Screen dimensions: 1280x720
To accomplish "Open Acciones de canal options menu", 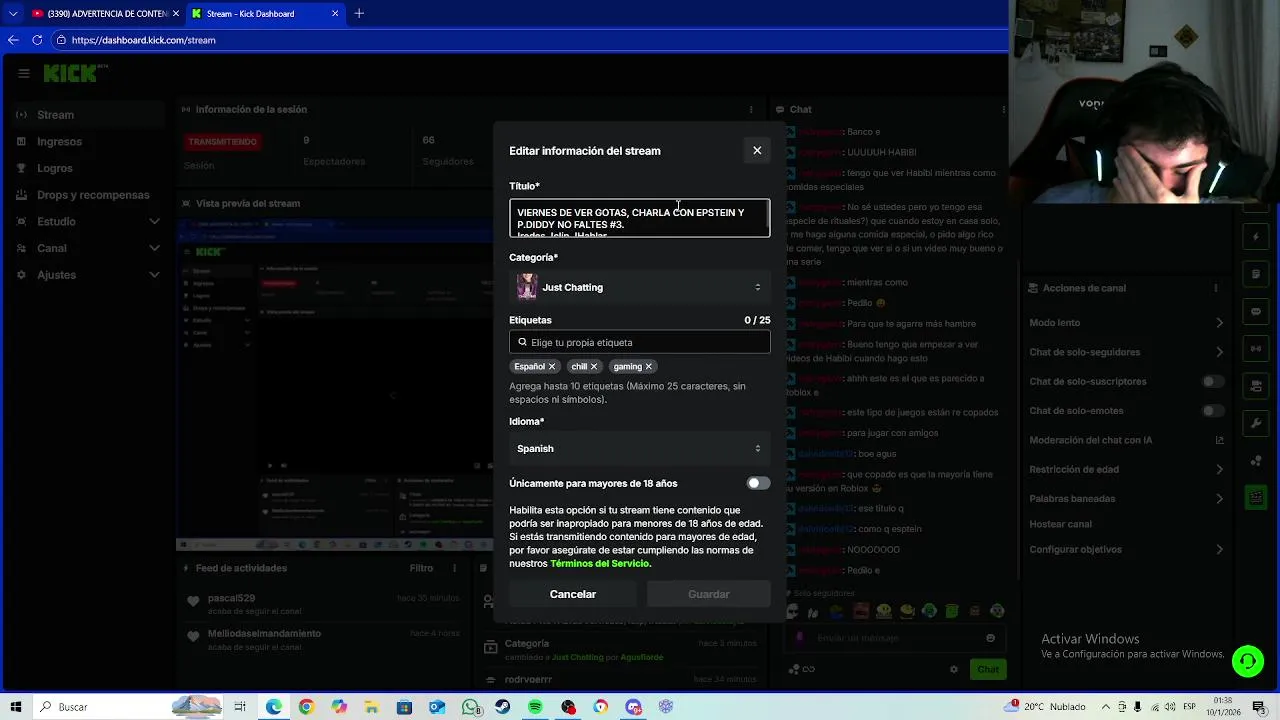I will pos(1216,288).
